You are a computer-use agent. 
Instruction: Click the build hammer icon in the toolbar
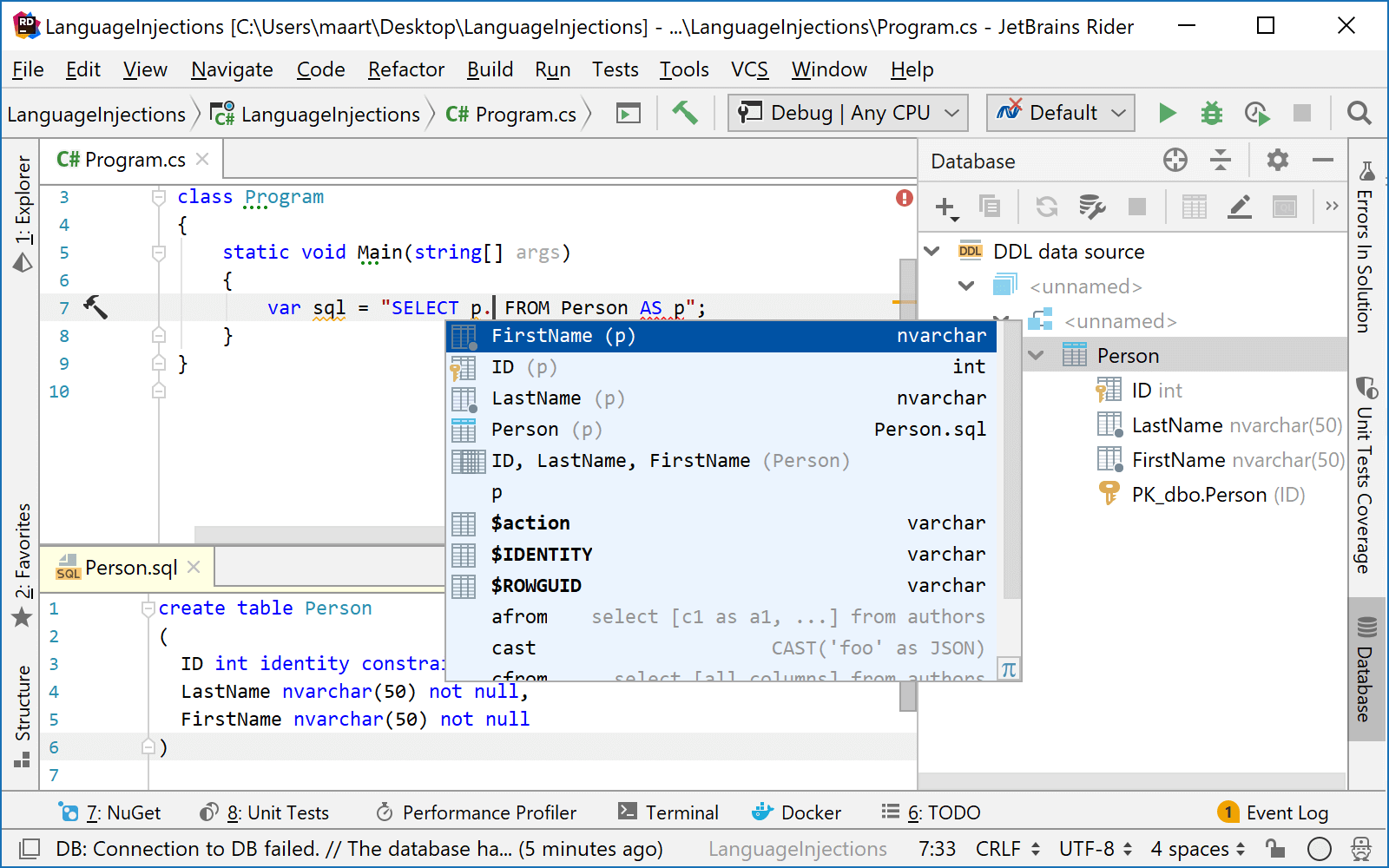(x=685, y=113)
